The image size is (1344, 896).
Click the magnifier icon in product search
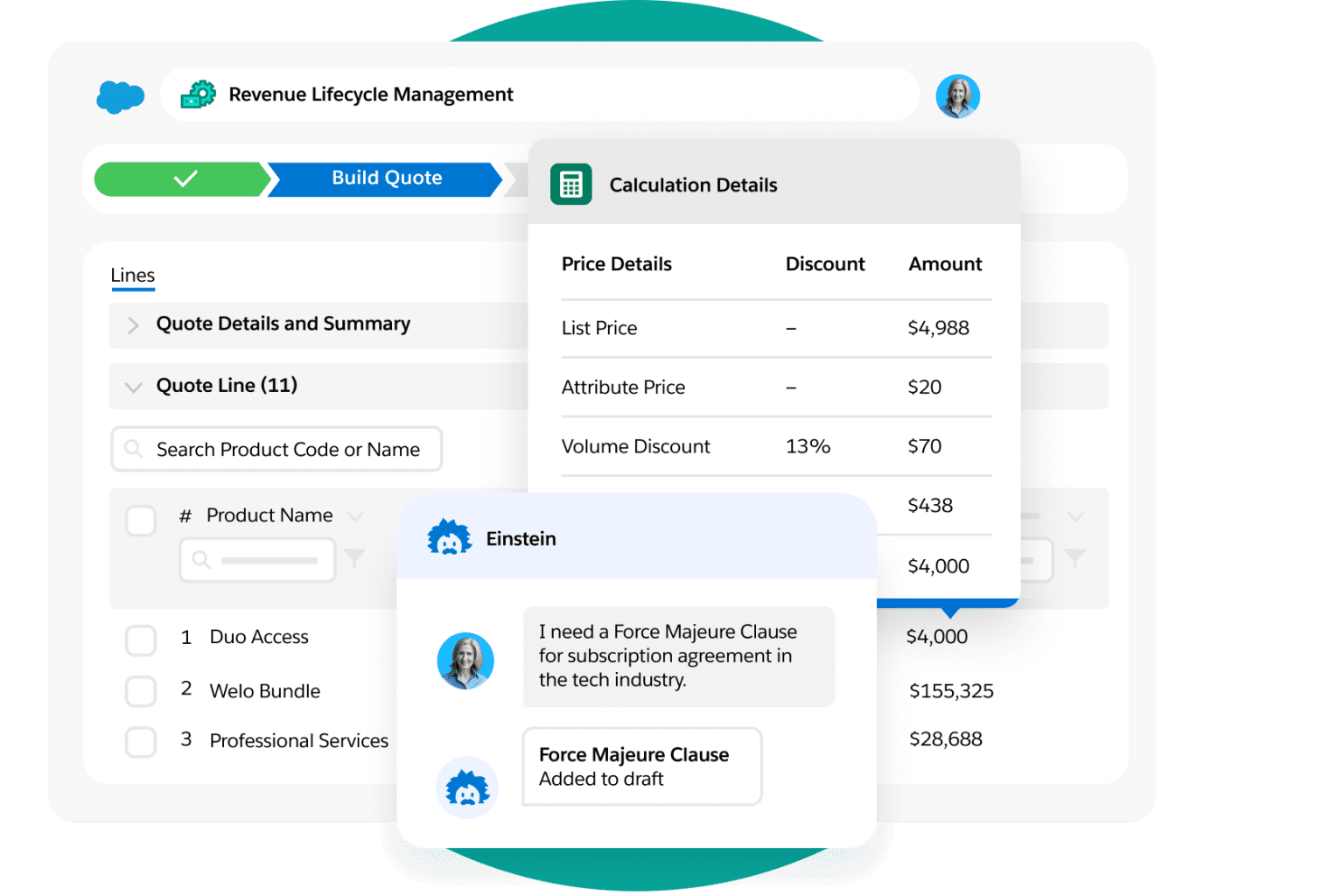[x=133, y=449]
